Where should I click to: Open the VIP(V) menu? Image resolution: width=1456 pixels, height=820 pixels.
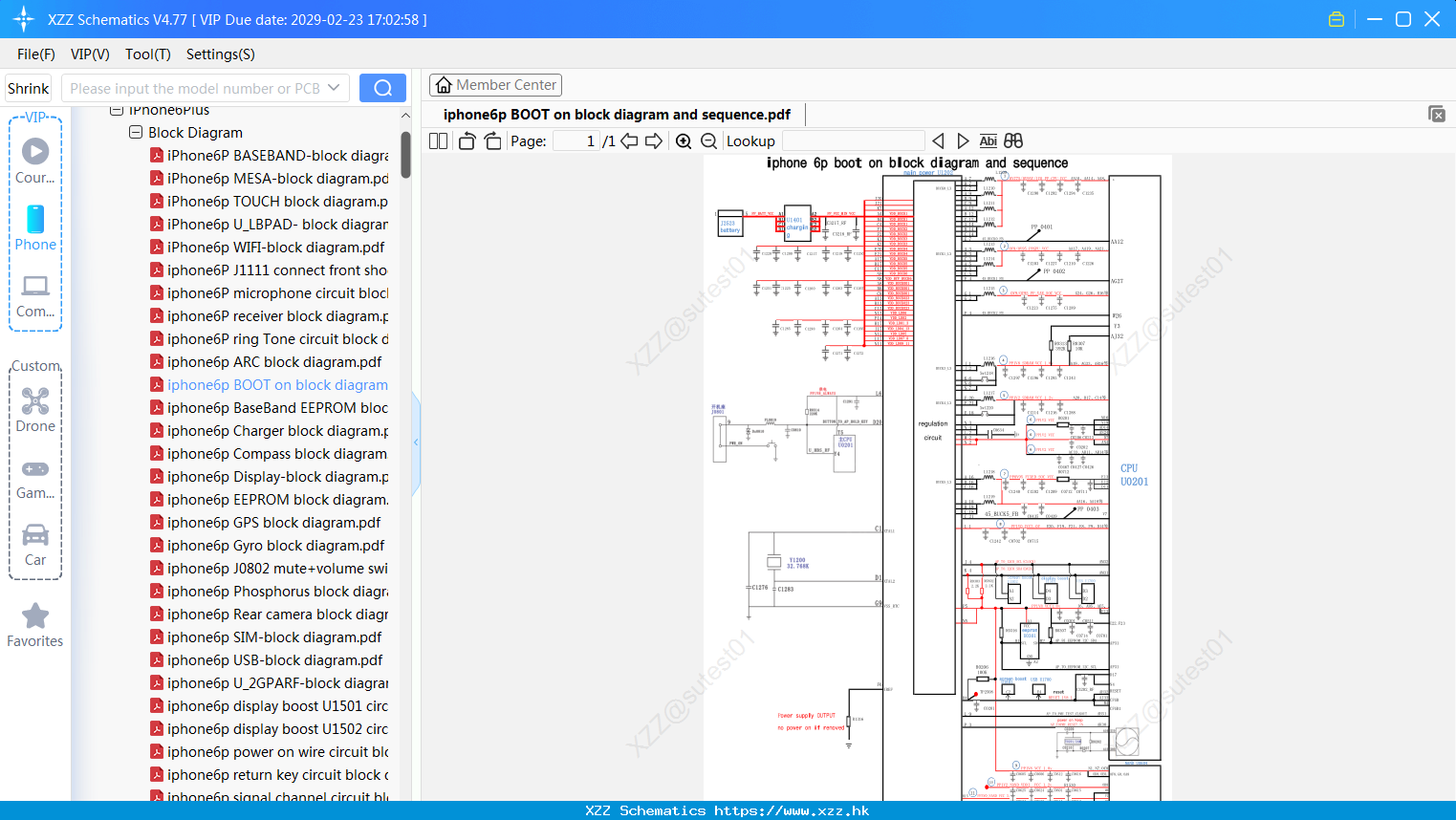click(x=90, y=54)
